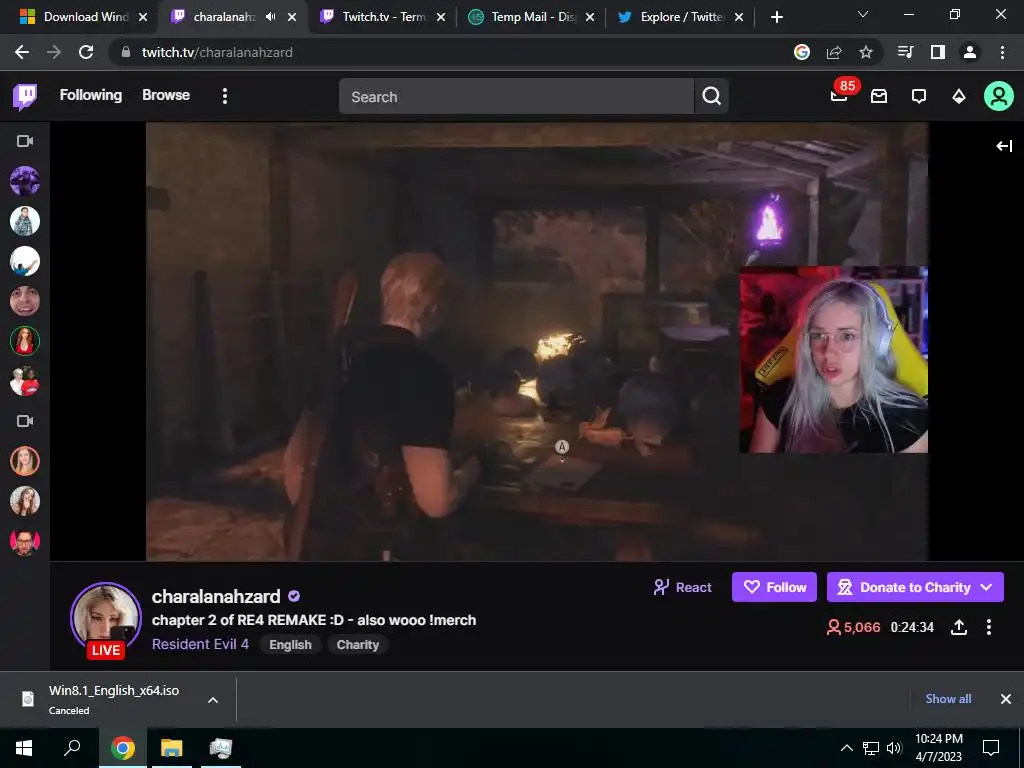Open the volume control in system tray
The image size is (1024, 768).
pos(895,748)
